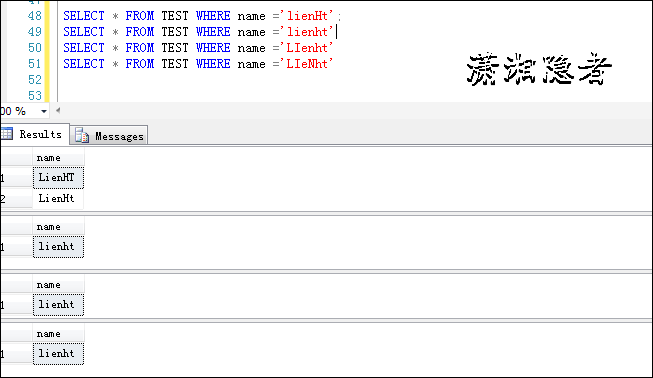Open the Messages tab
This screenshot has height=378, width=653.
tap(109, 136)
